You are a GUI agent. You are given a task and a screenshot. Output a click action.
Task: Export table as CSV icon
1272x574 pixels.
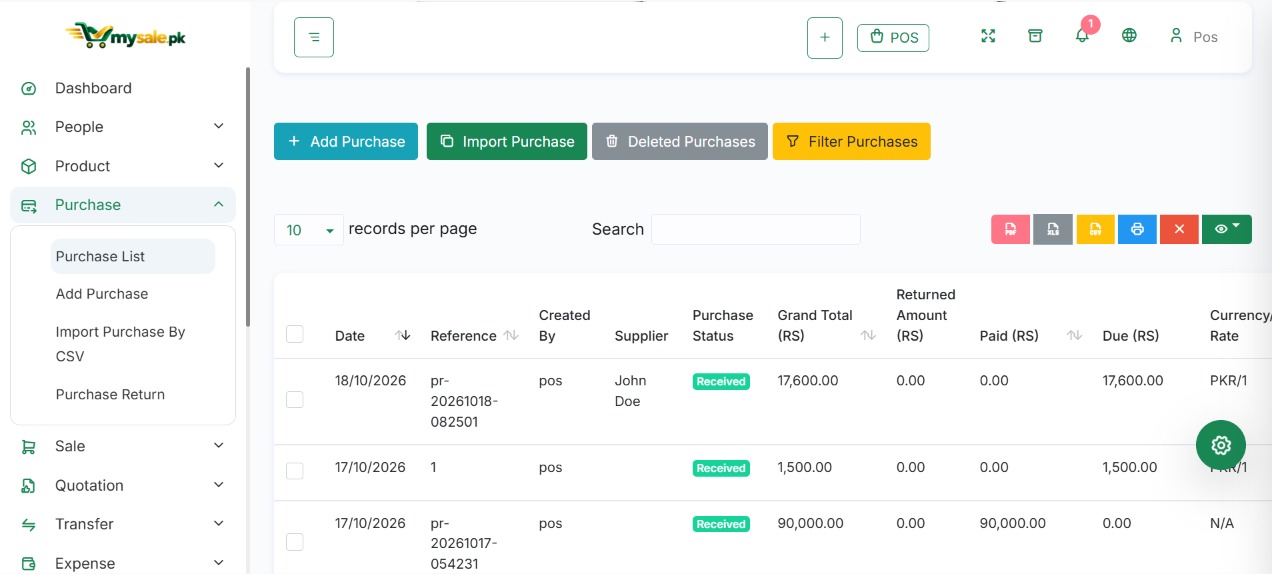(1095, 229)
